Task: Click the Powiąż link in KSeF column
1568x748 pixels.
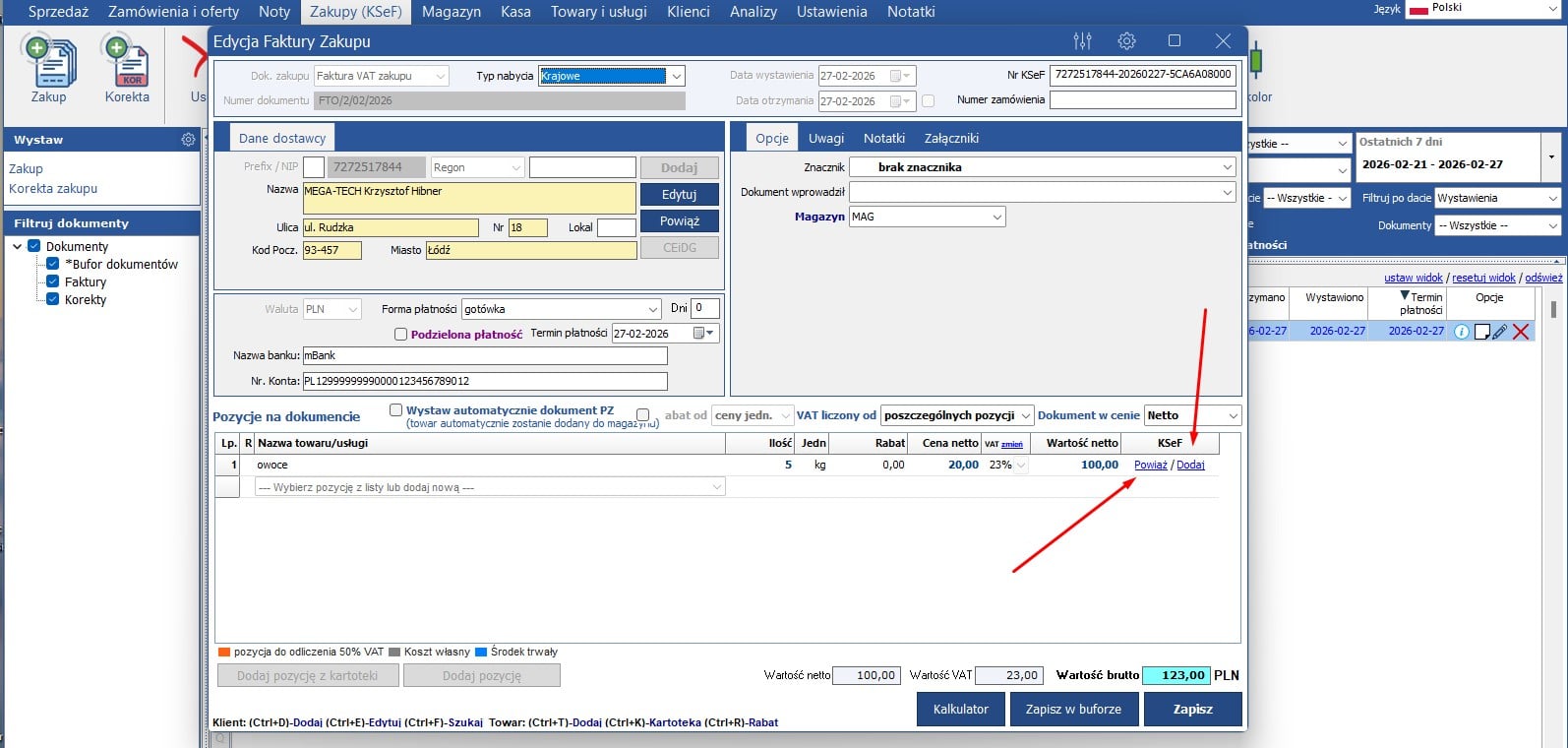Action: click(x=1150, y=465)
